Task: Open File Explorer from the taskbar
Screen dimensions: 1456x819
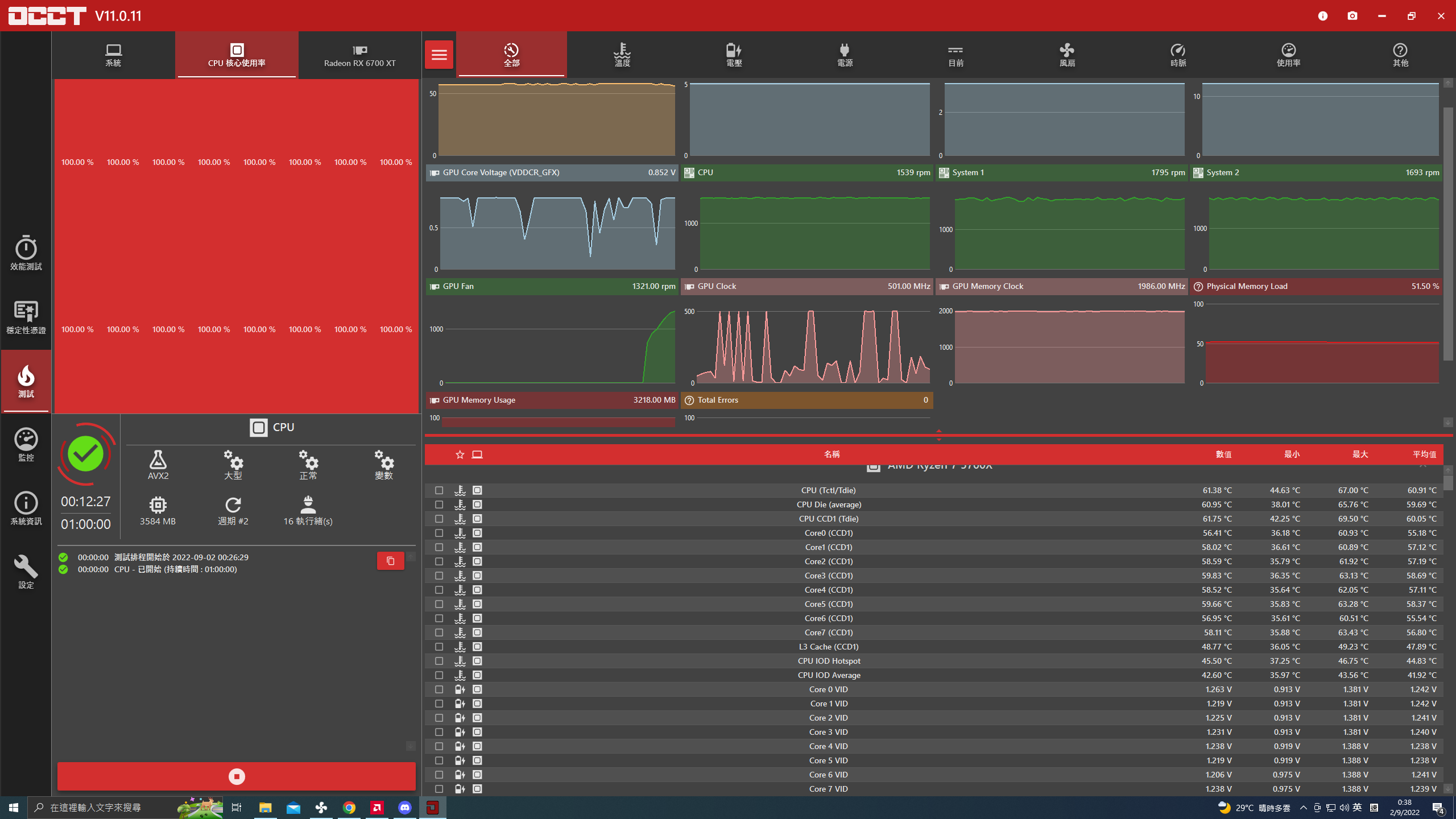Action: [266, 808]
